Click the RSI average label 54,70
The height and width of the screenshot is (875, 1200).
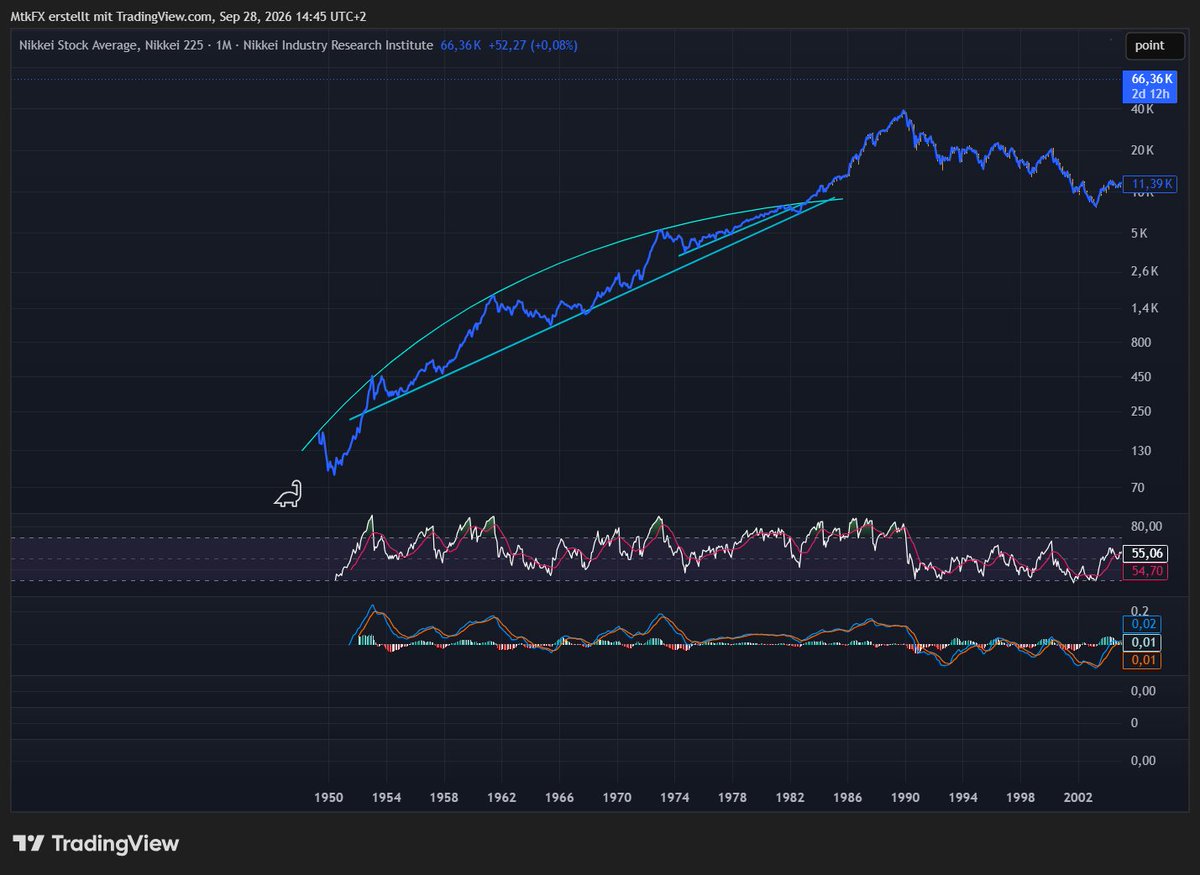[1143, 570]
